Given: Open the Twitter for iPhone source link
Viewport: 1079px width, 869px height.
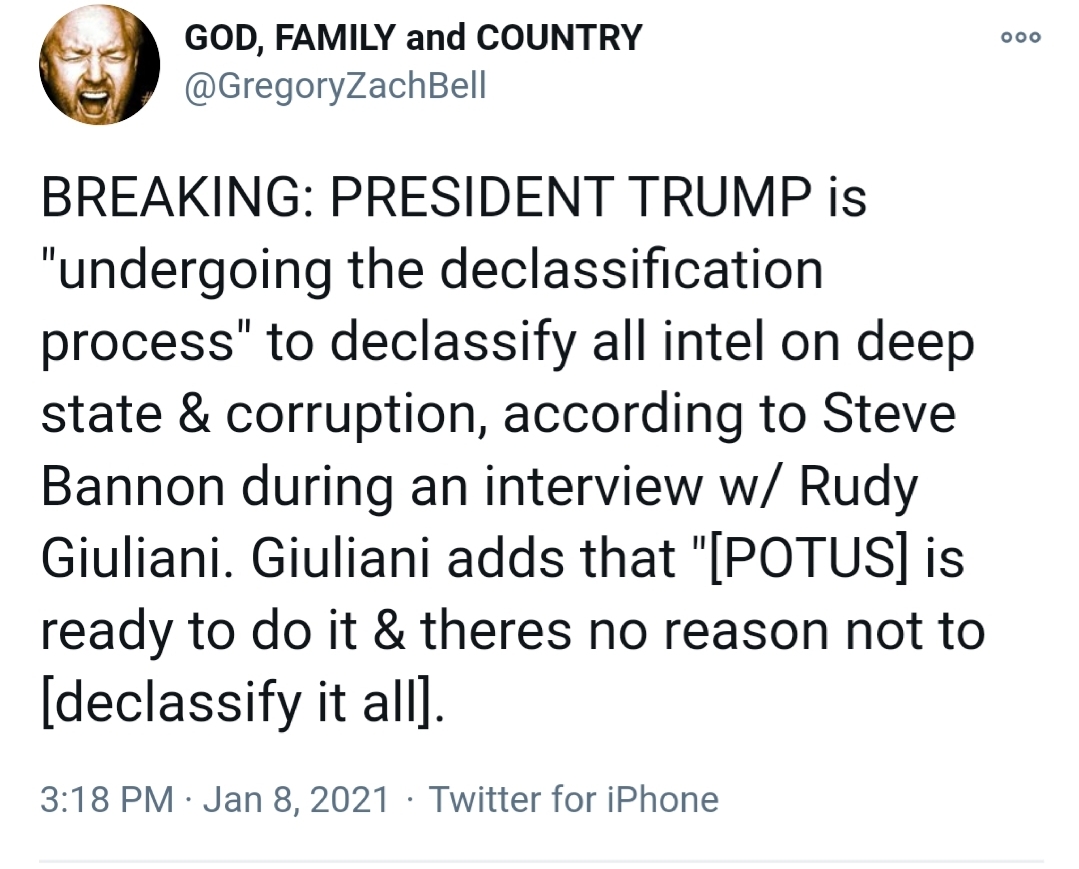Looking at the screenshot, I should (x=574, y=800).
